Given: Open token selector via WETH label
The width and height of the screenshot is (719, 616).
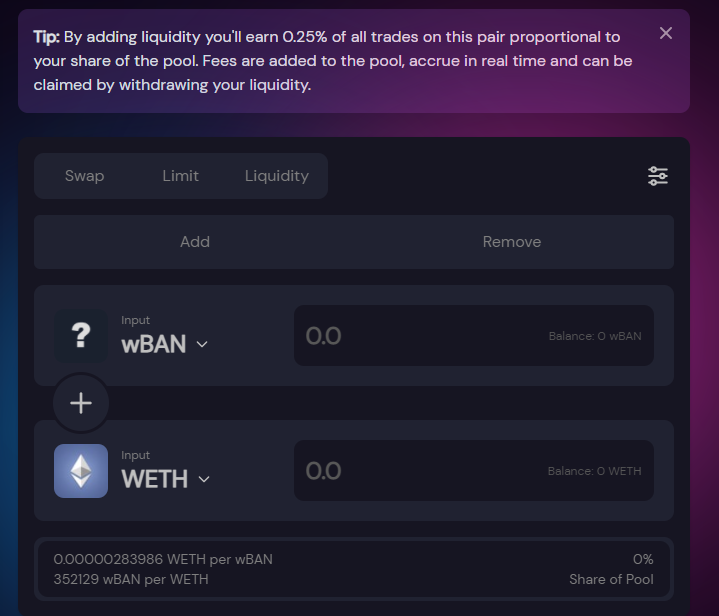Looking at the screenshot, I should click(x=155, y=479).
